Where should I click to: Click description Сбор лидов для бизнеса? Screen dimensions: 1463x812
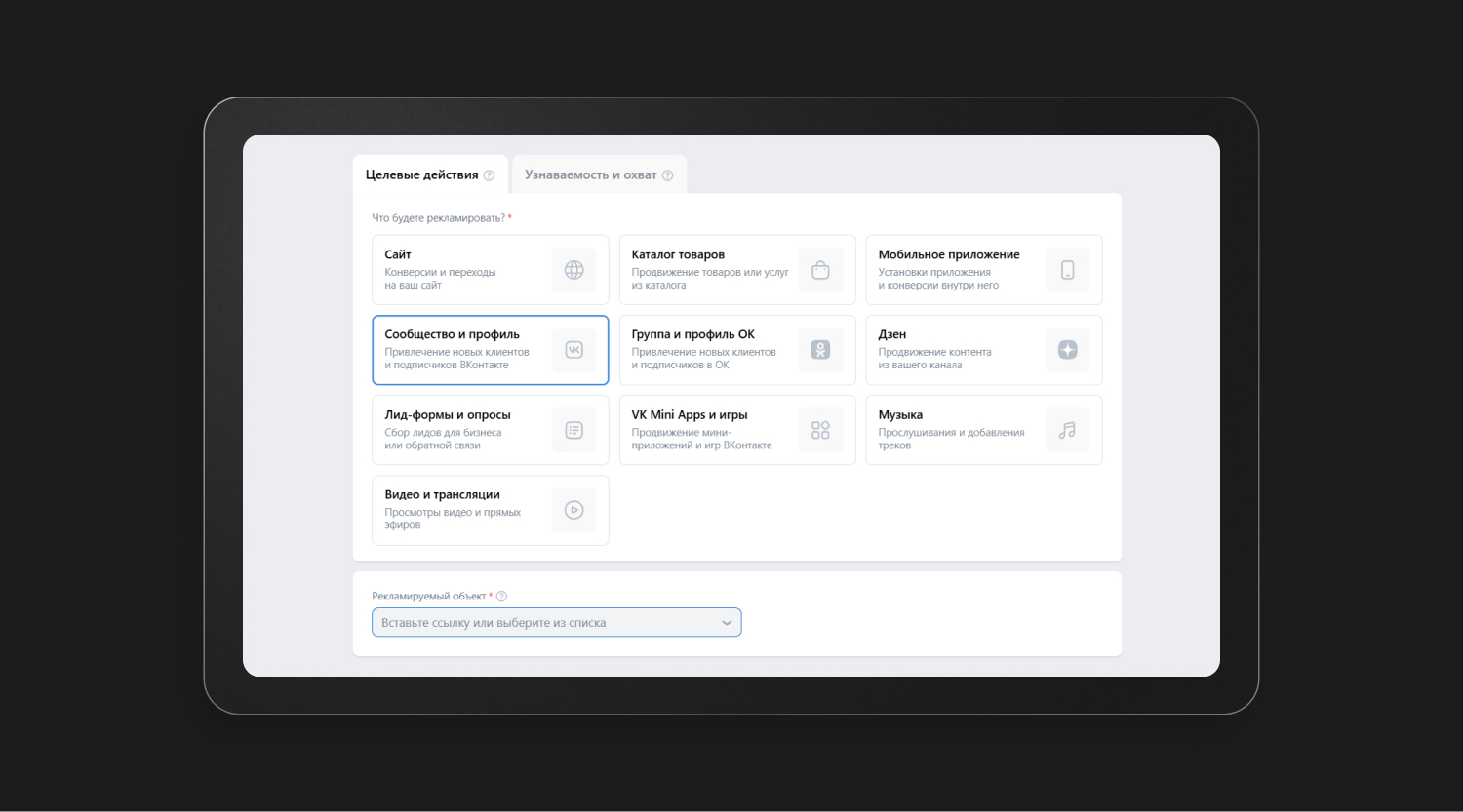444,439
